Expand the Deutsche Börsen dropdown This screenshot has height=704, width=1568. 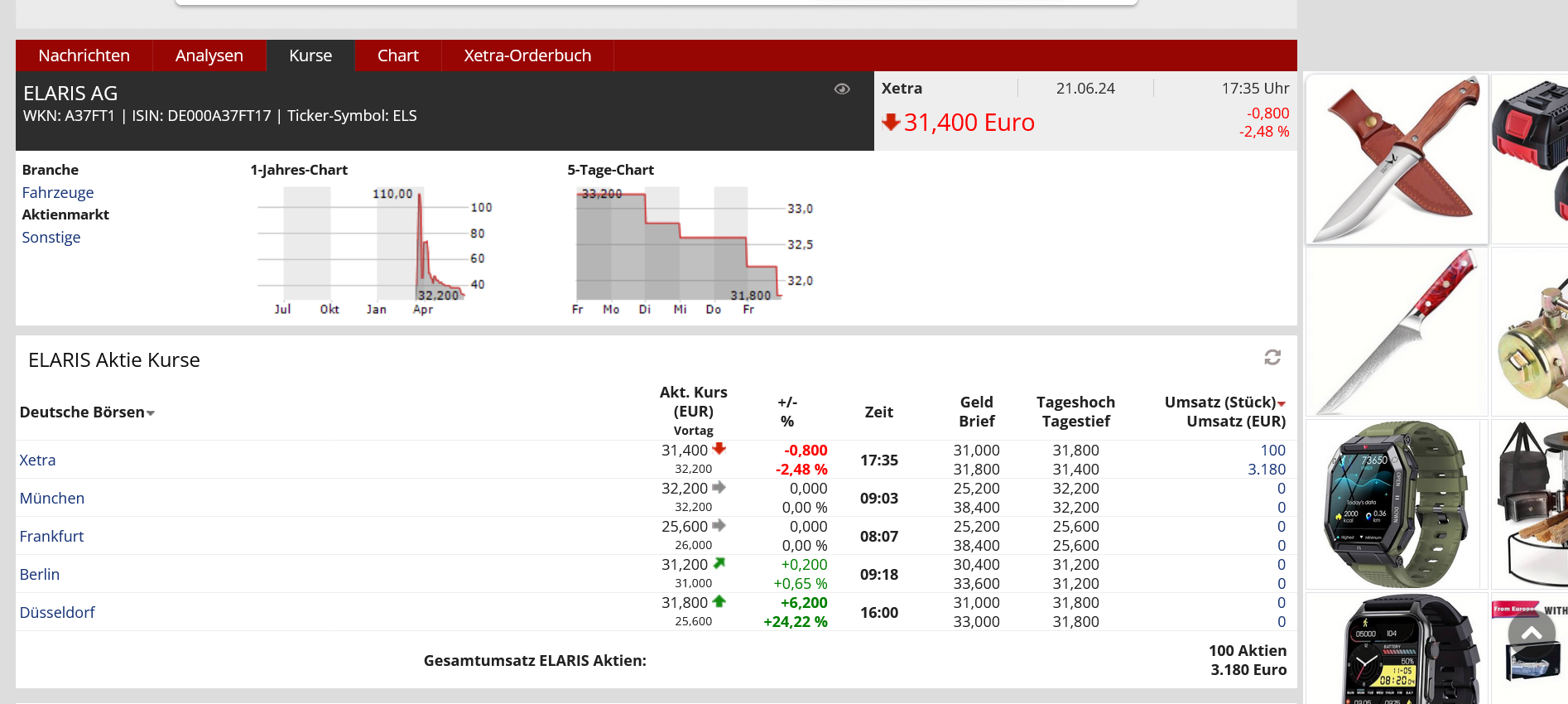tap(151, 413)
